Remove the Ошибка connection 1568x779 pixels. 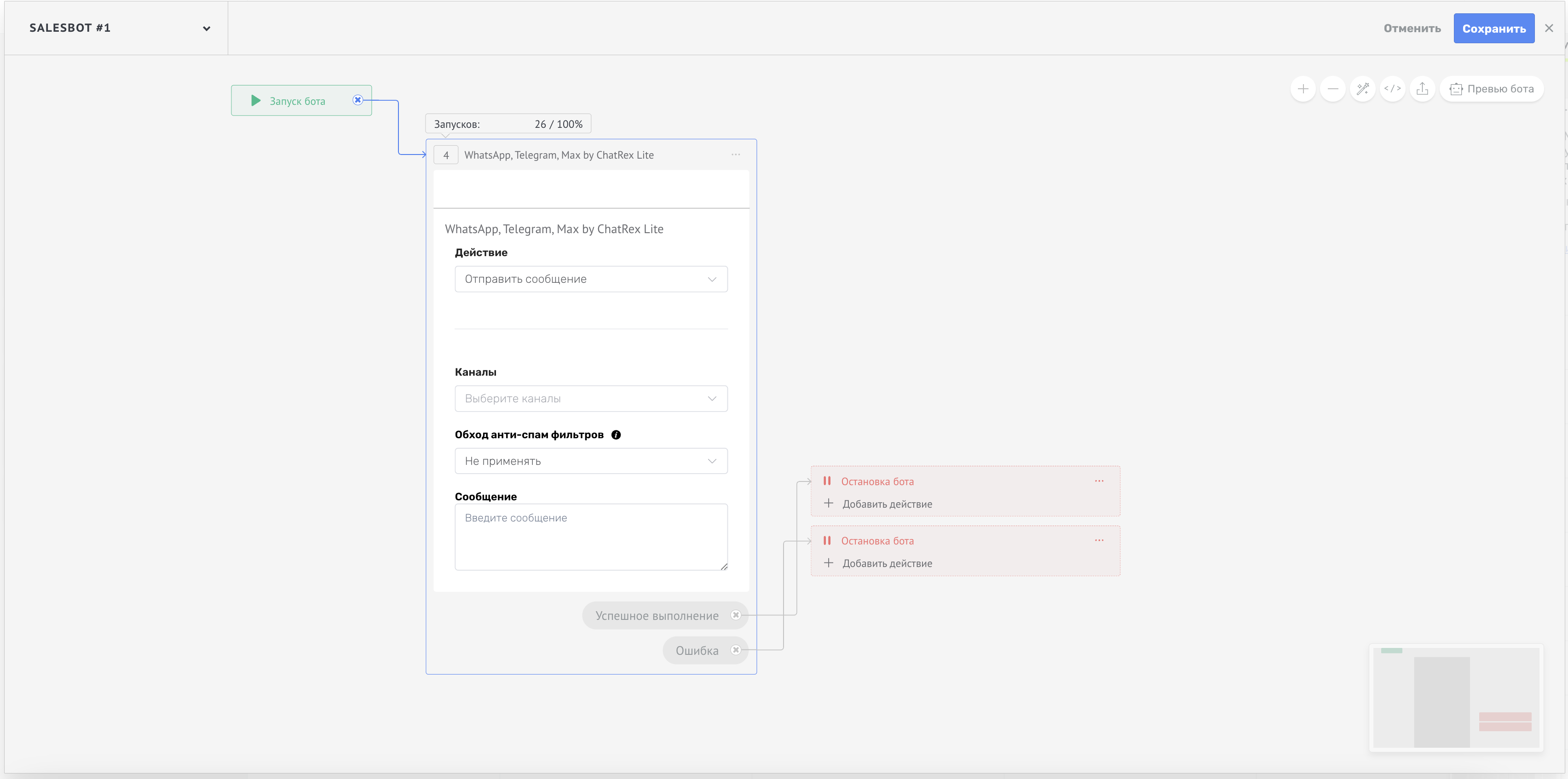click(736, 650)
